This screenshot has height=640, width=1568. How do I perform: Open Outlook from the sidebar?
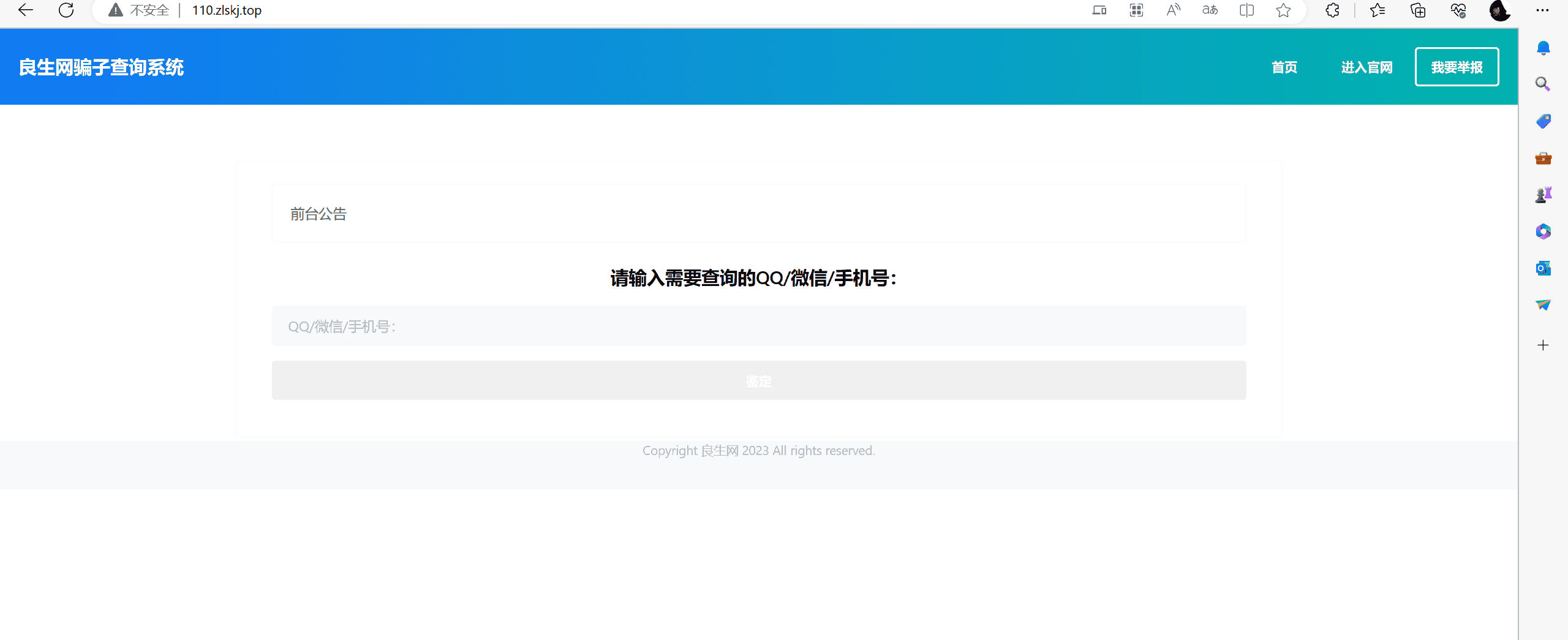[1543, 268]
